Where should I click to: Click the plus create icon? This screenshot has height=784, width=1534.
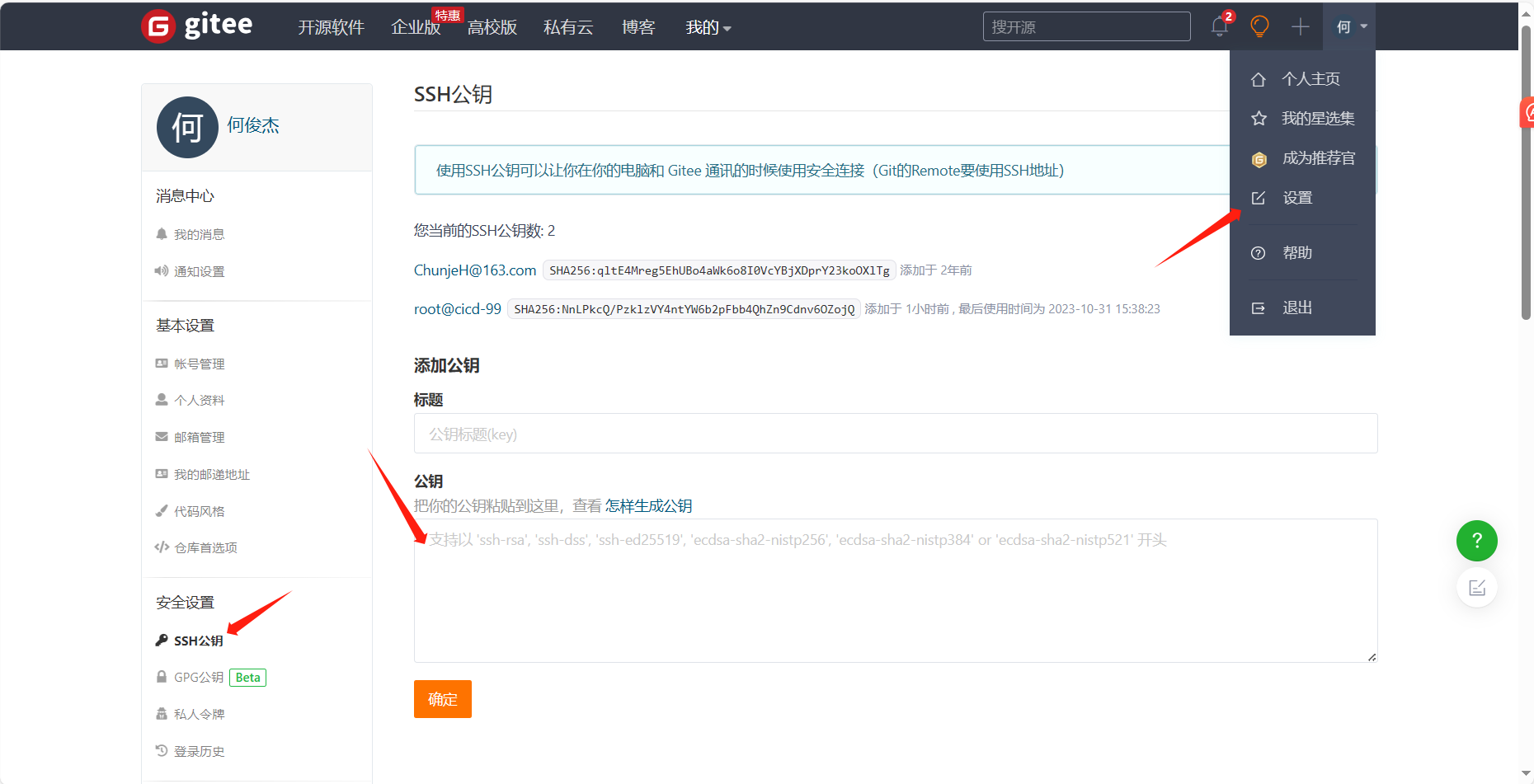tap(1301, 26)
